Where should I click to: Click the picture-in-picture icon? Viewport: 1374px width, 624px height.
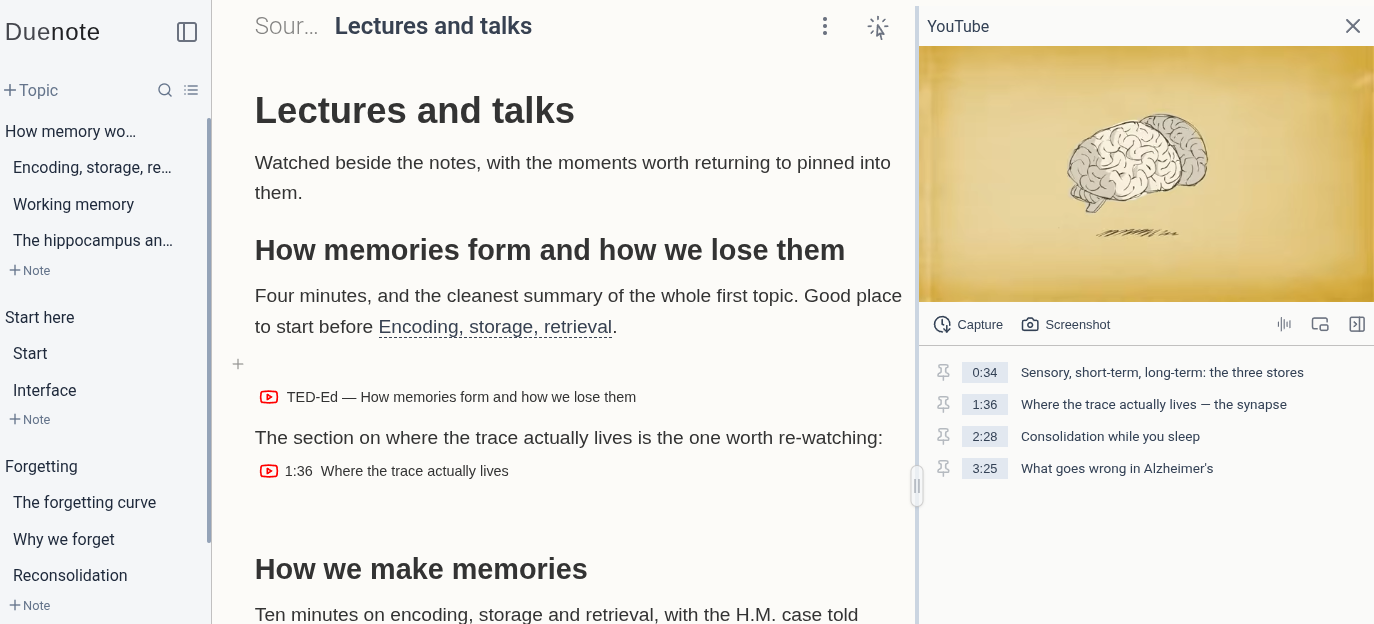(1320, 324)
